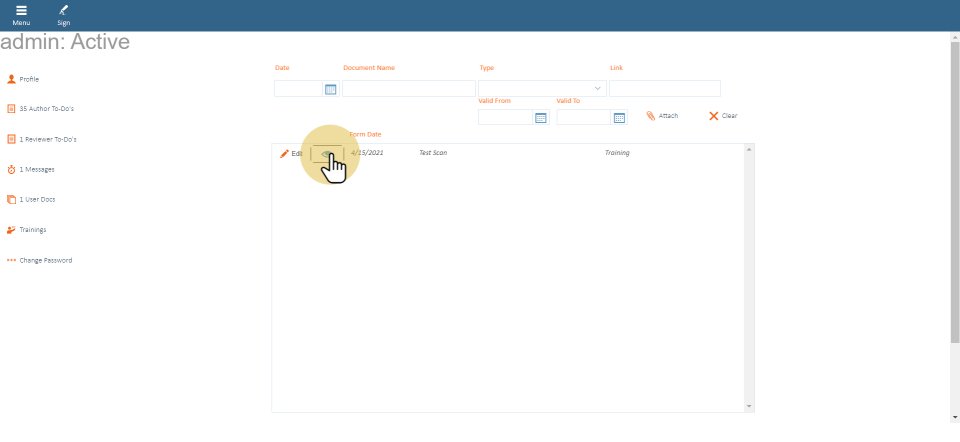Open the hamburger Menu icon
960x442 pixels.
21,11
